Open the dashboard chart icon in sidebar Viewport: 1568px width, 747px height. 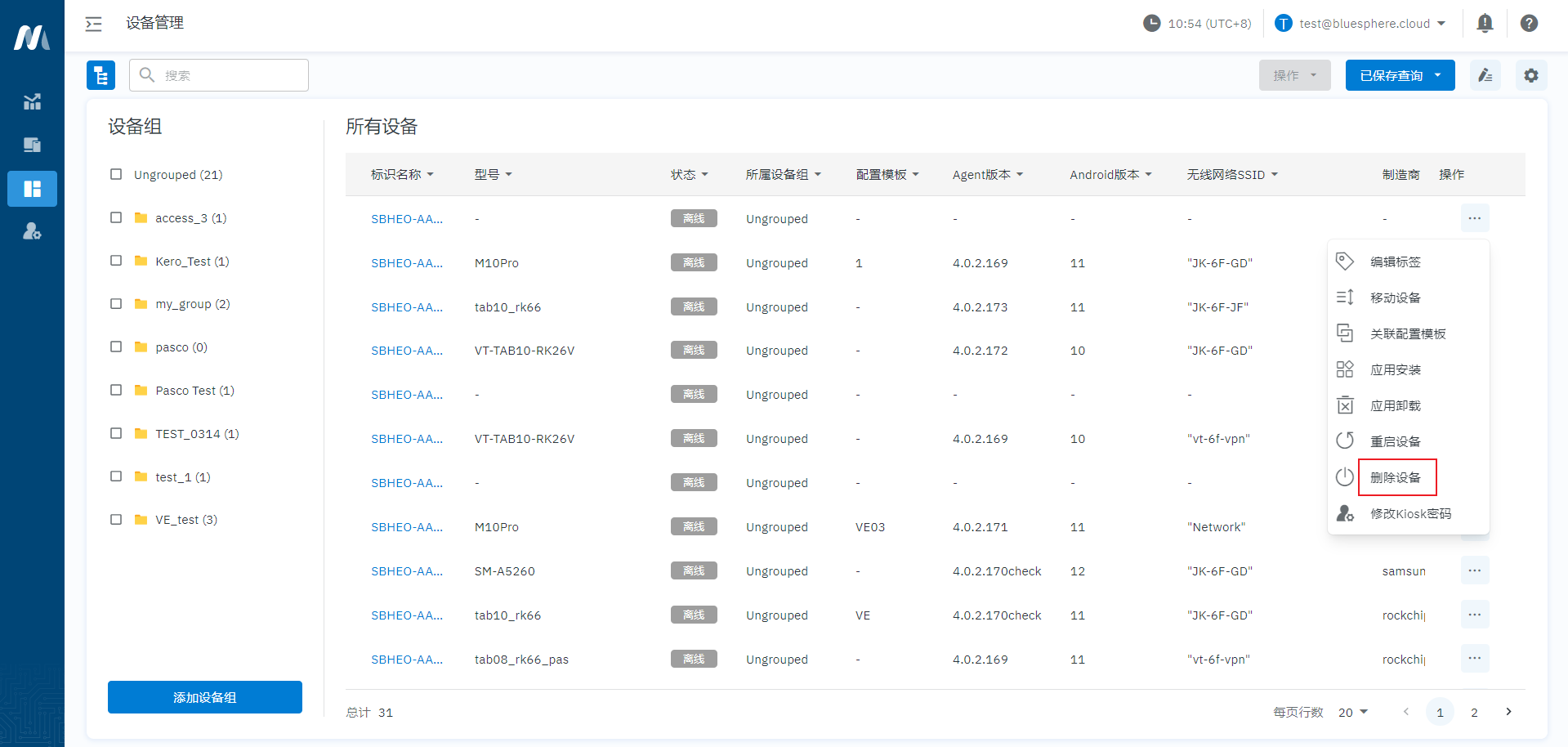point(32,102)
